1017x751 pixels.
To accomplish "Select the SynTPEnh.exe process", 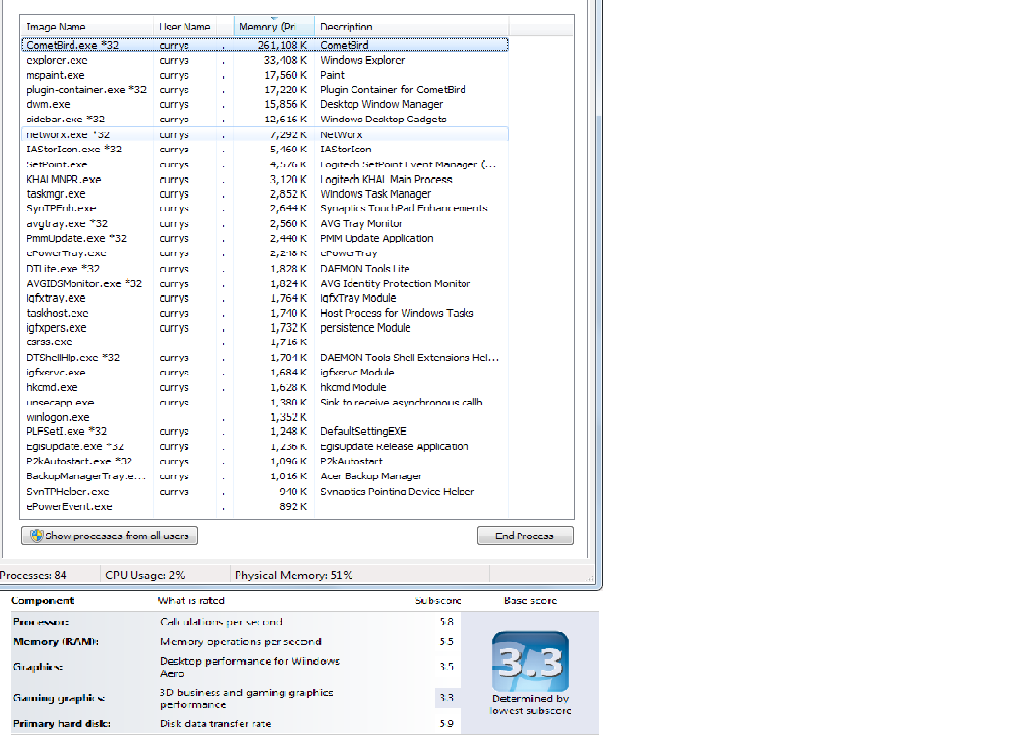I will coord(265,208).
